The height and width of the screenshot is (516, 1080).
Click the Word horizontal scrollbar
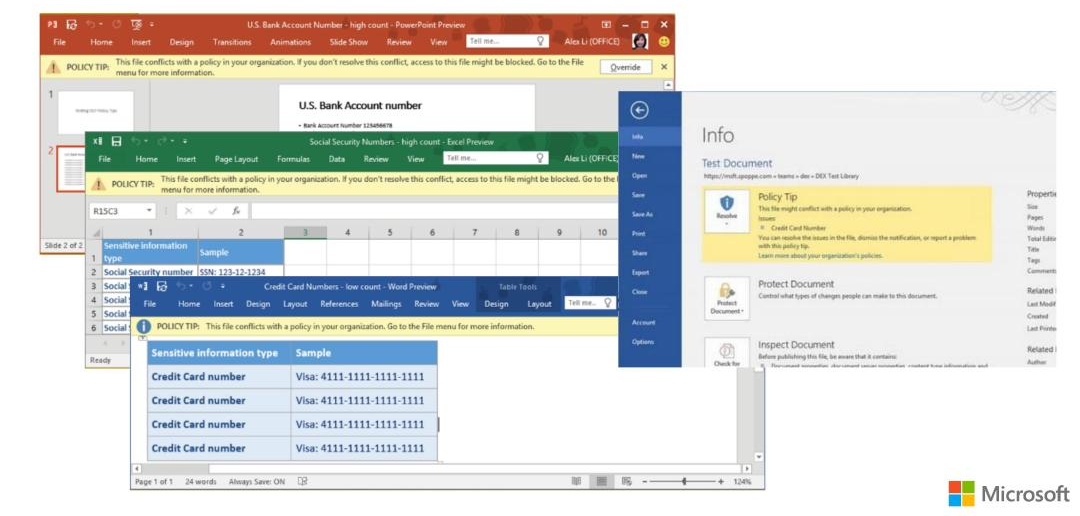(x=442, y=468)
